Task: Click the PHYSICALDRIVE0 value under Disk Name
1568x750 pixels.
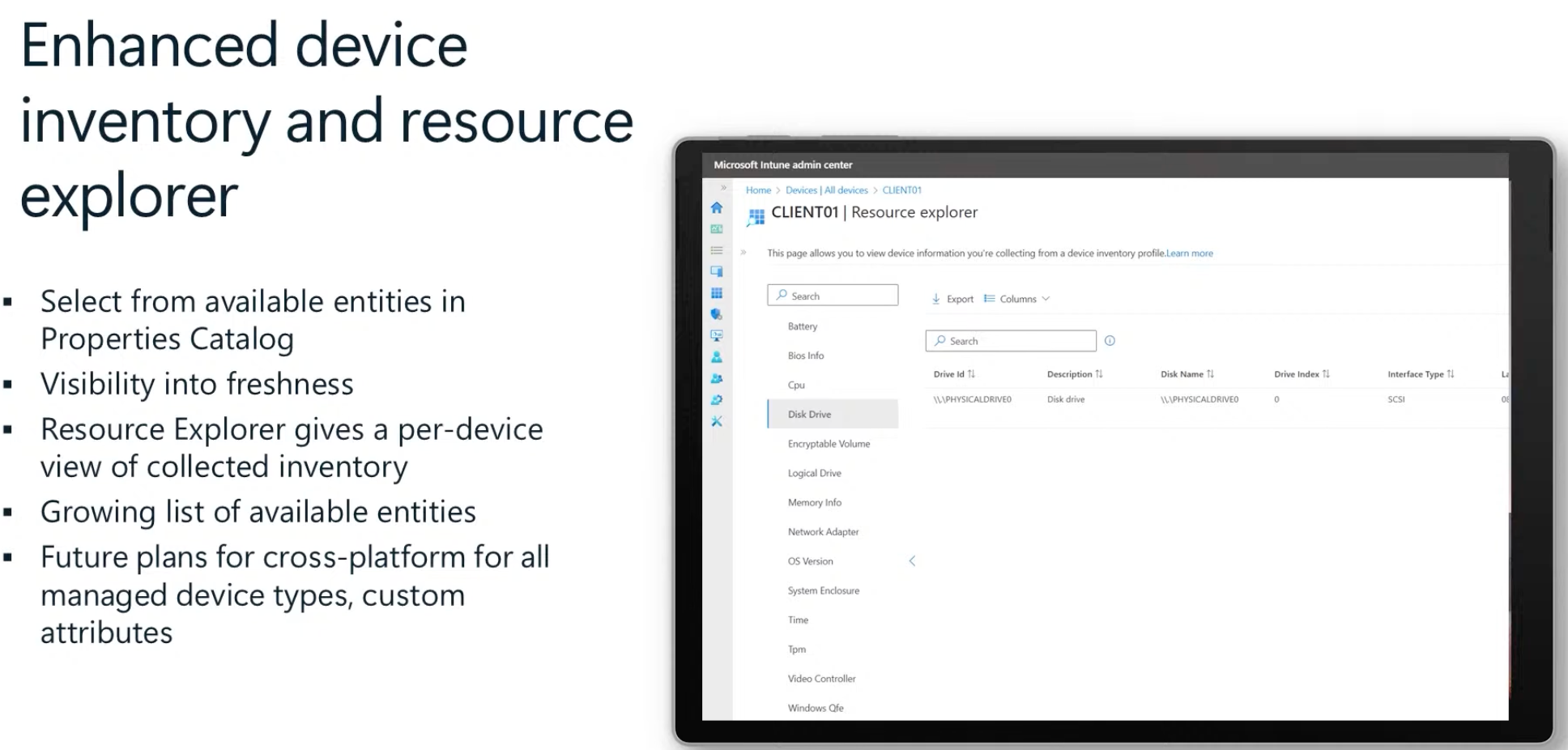Action: point(1199,399)
